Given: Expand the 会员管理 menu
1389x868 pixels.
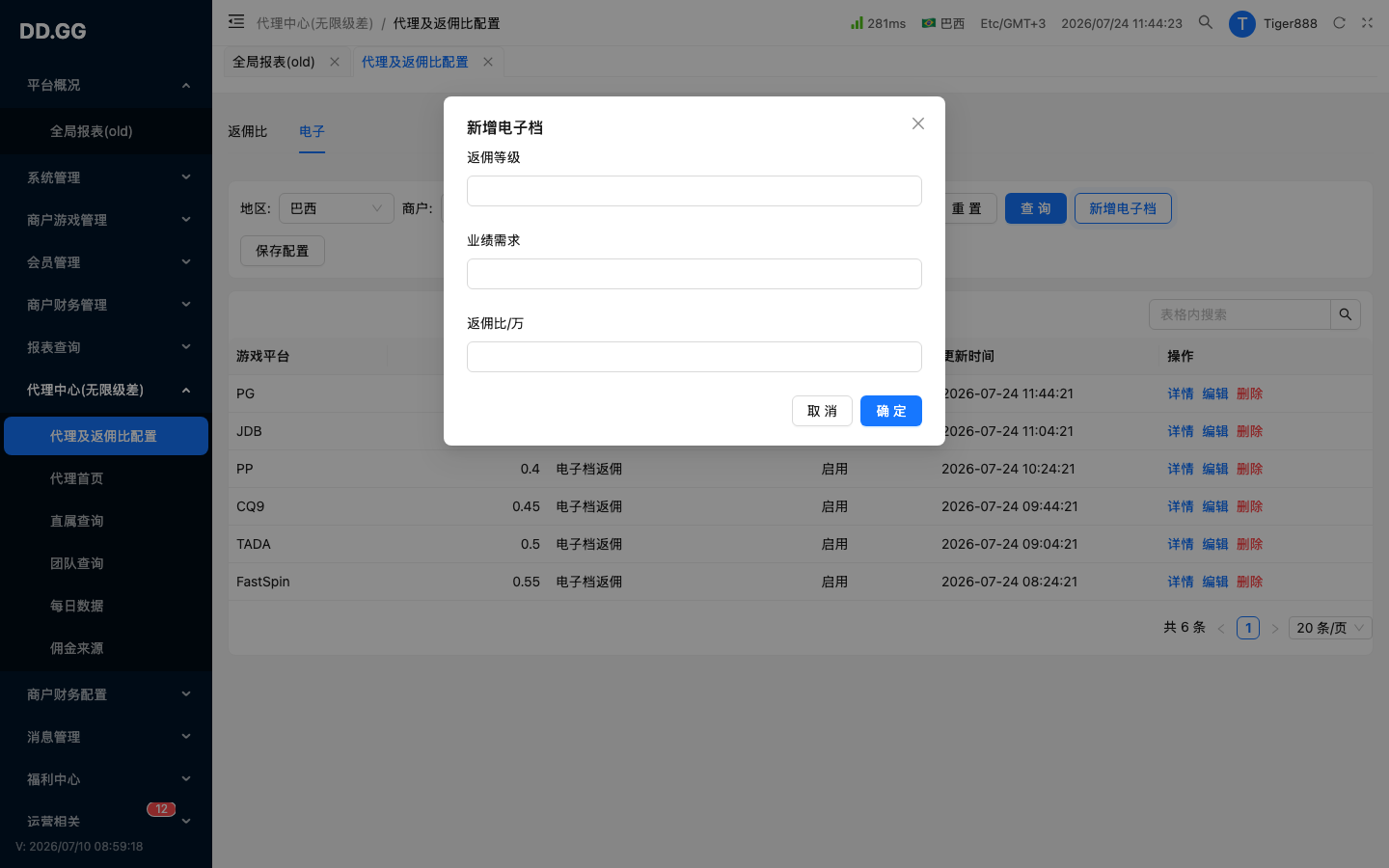Looking at the screenshot, I should pos(106,262).
